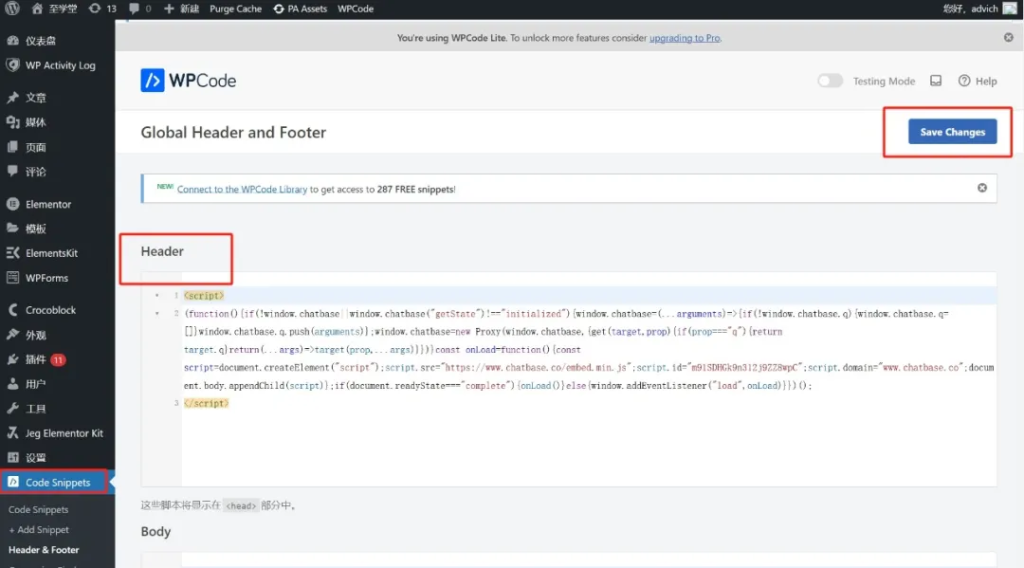The image size is (1024, 568).
Task: Select Header & Footer submenu item
Action: pyautogui.click(x=43, y=550)
